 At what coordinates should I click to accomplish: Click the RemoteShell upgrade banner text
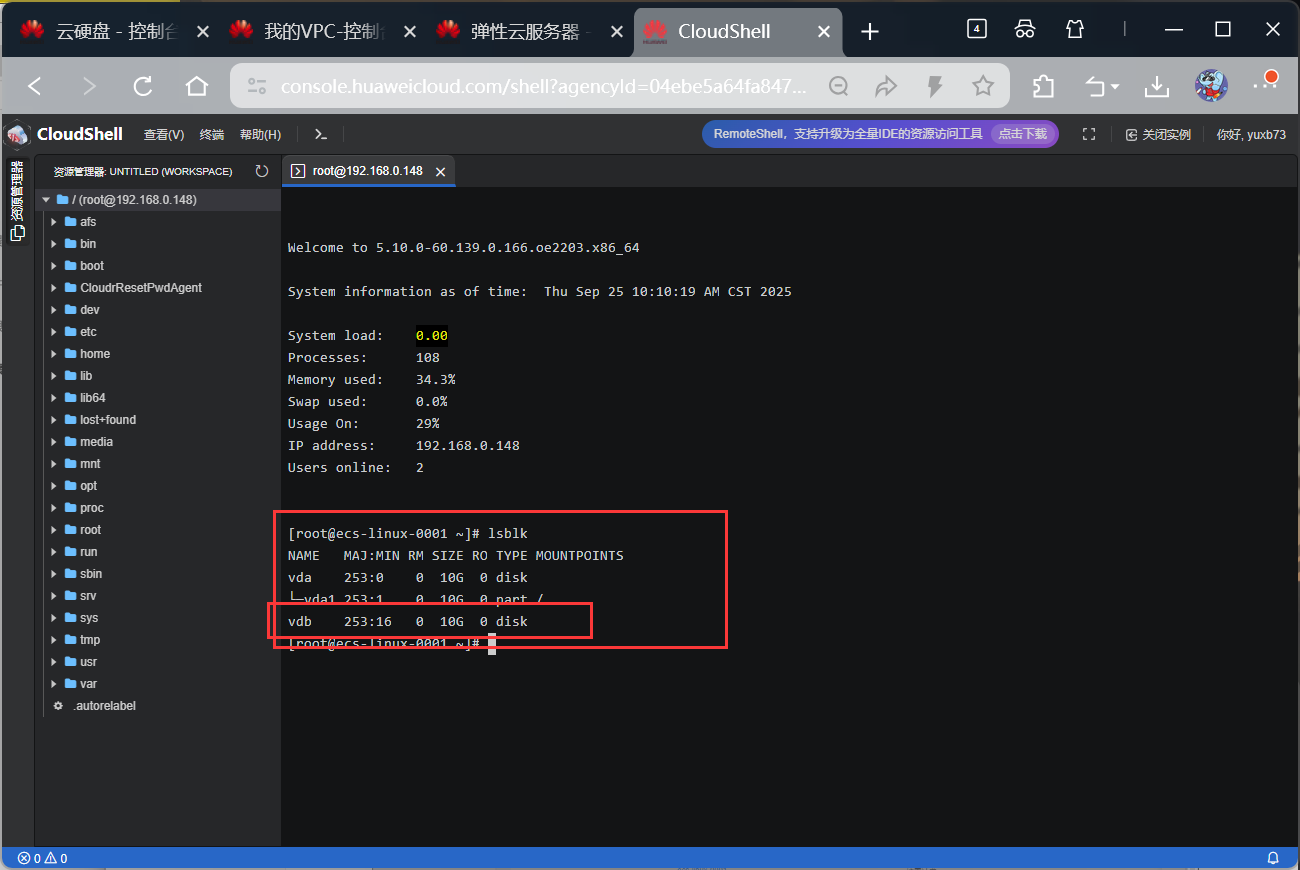coord(848,134)
